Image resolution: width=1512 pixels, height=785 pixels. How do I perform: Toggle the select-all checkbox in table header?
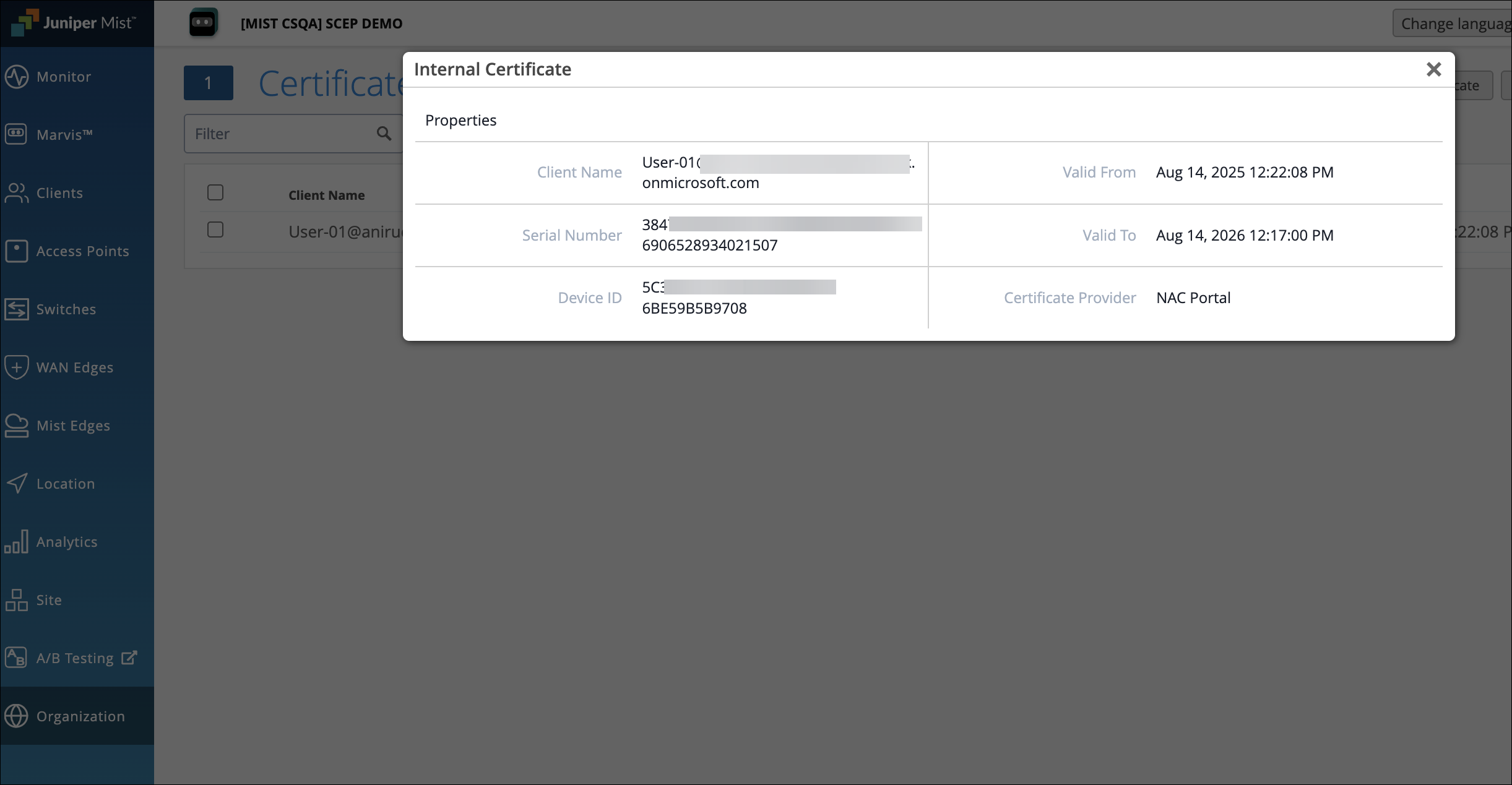[x=215, y=193]
